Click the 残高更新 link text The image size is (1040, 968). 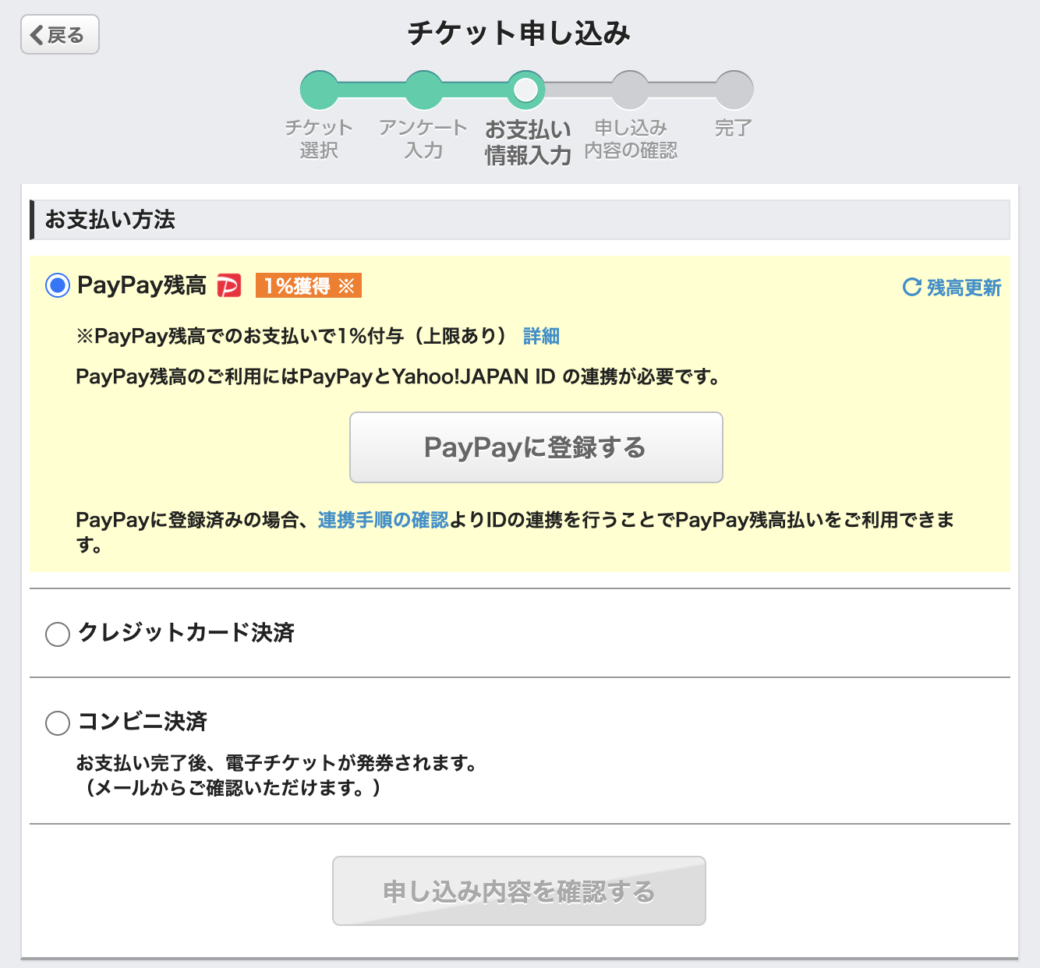pyautogui.click(x=964, y=287)
